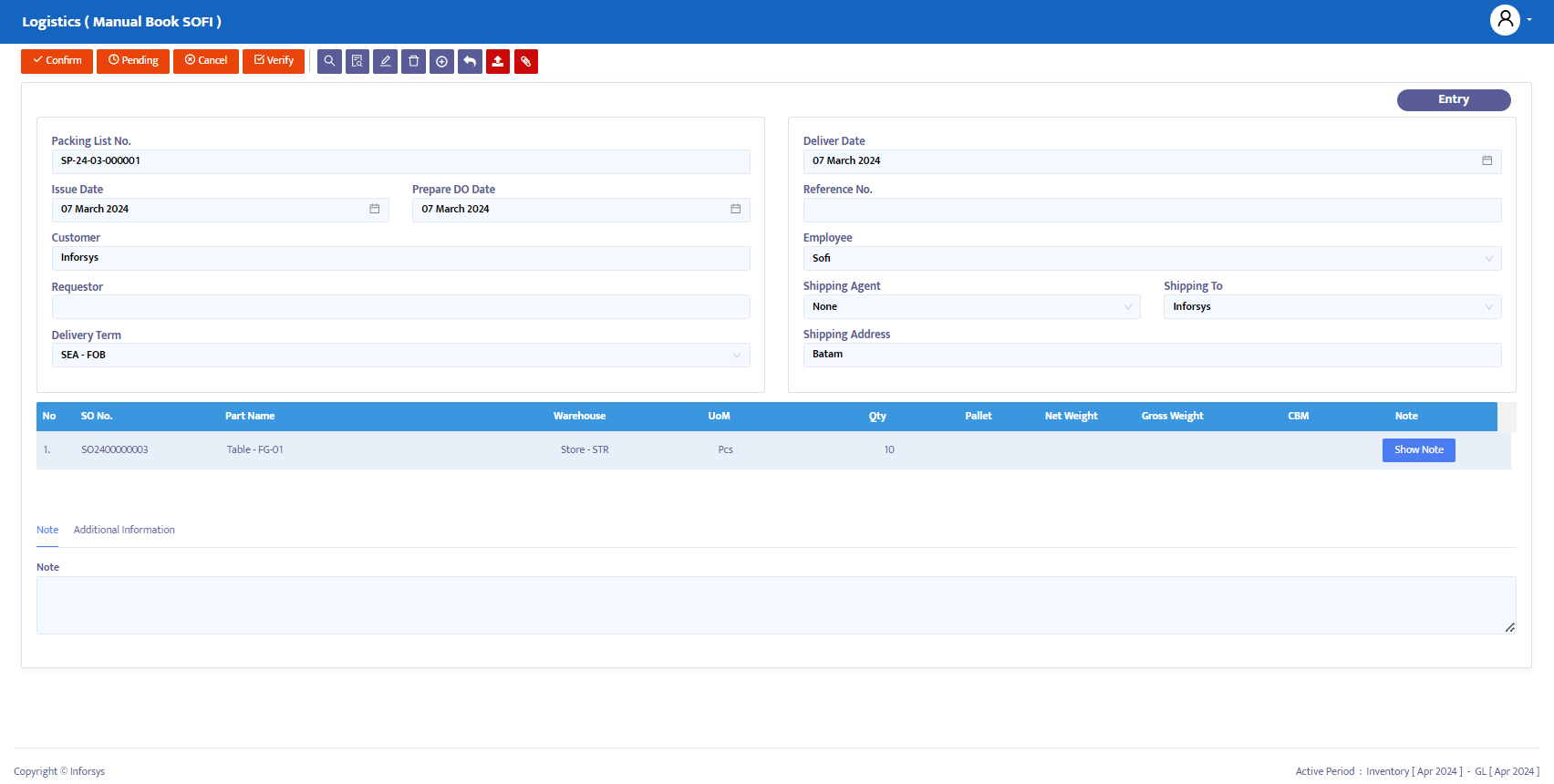Click the SO No. column header
Image resolution: width=1554 pixels, height=784 pixels.
pos(97,416)
